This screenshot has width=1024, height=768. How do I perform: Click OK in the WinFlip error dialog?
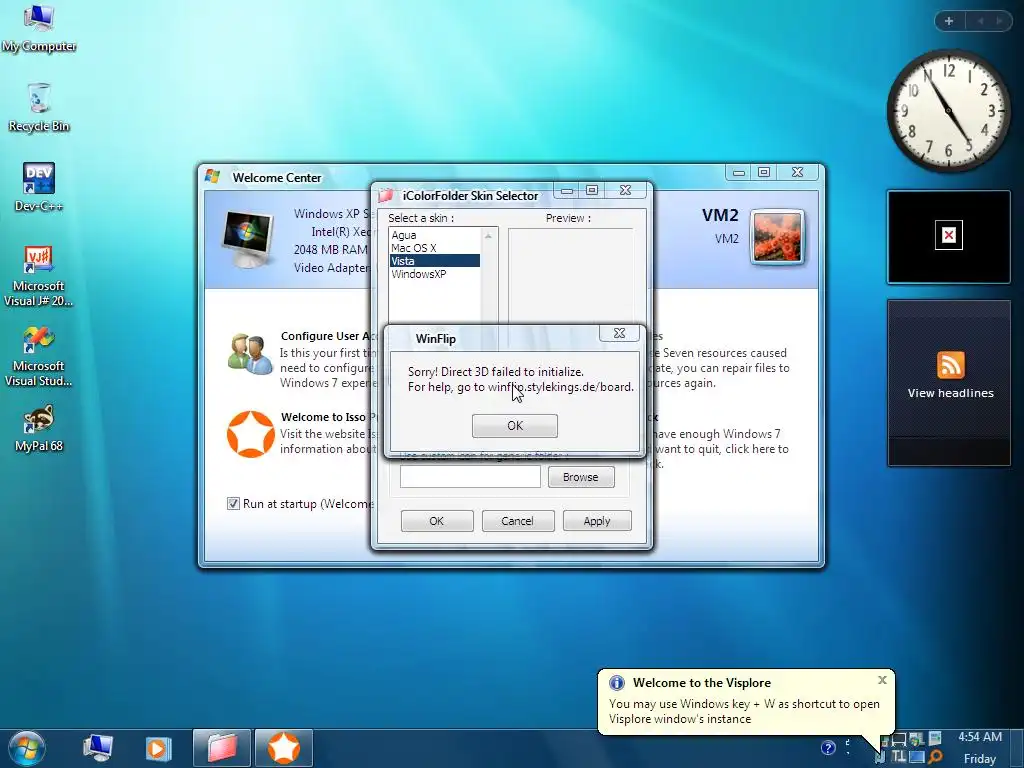[515, 426]
